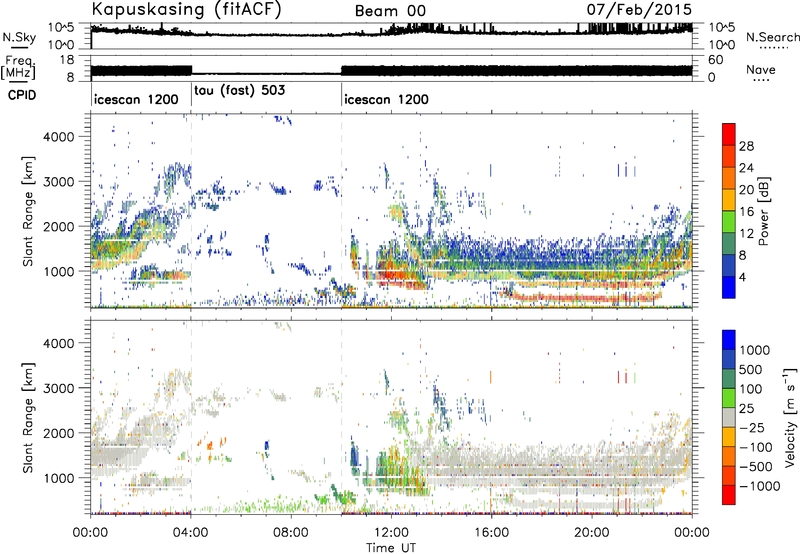This screenshot has width=800, height=554.
Task: Select the 500 label on Velocity colorbar
Action: (751, 370)
